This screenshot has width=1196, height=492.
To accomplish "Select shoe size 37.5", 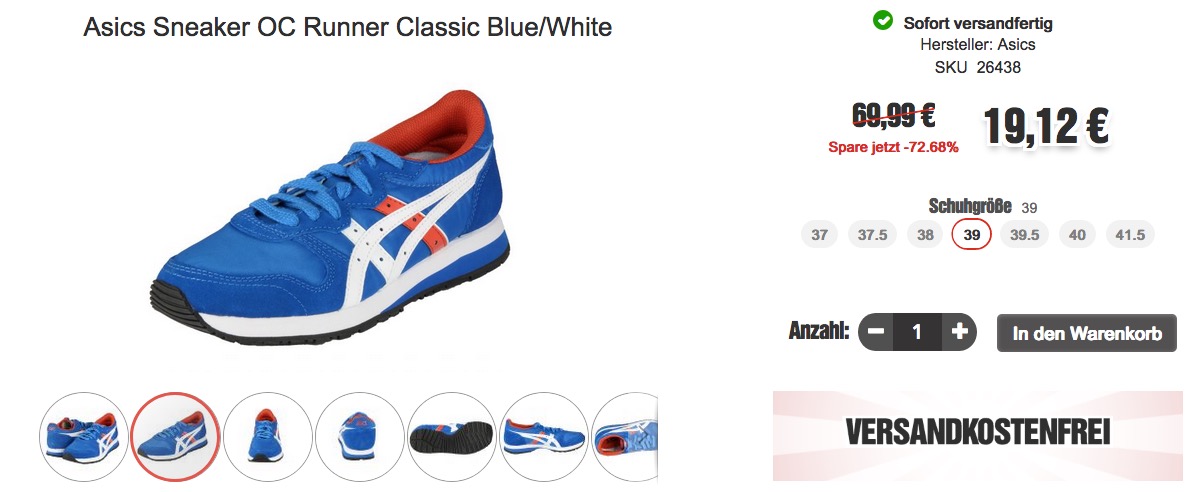I will pyautogui.click(x=873, y=234).
